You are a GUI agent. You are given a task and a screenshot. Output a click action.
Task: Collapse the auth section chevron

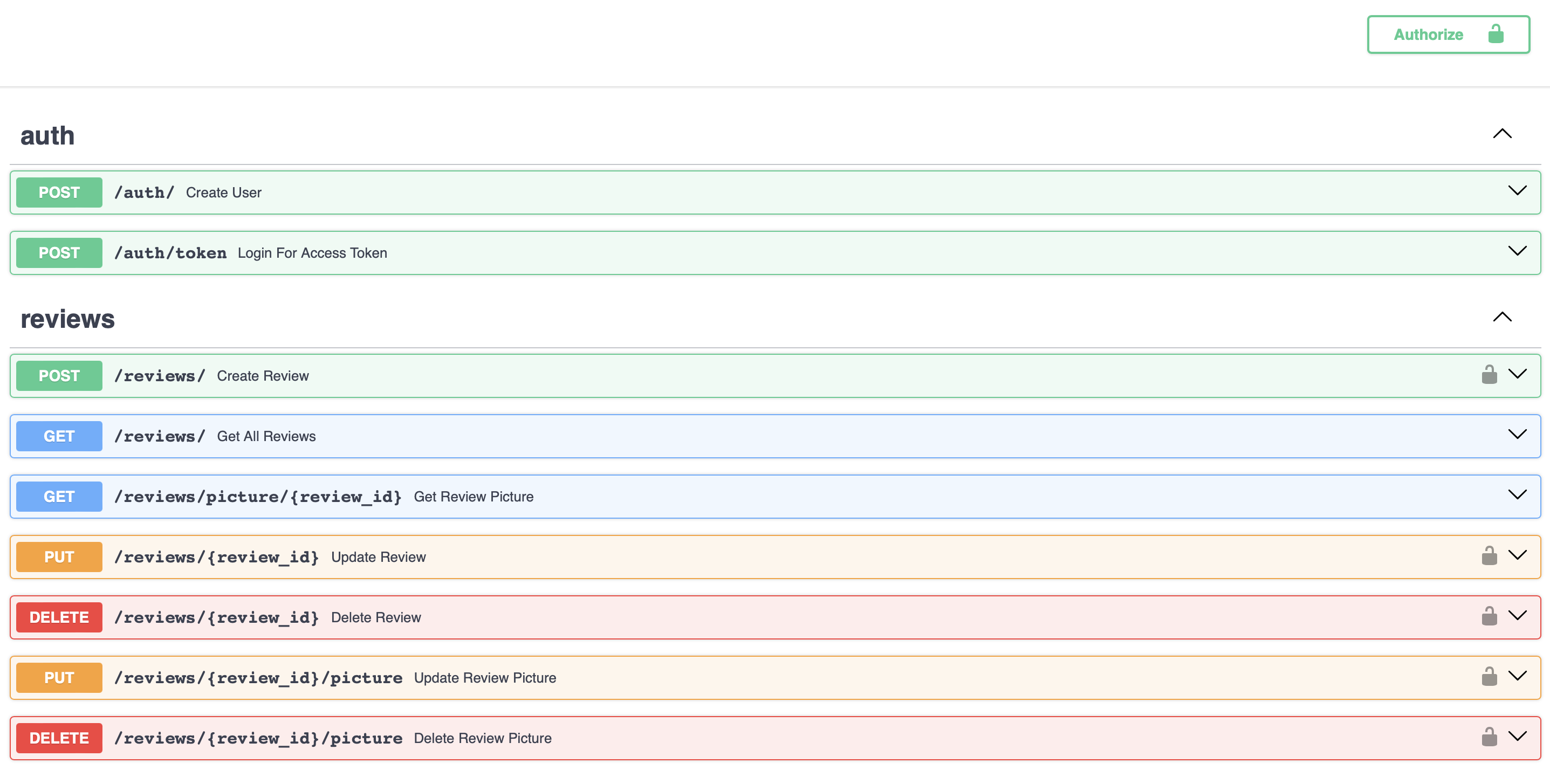click(x=1503, y=134)
